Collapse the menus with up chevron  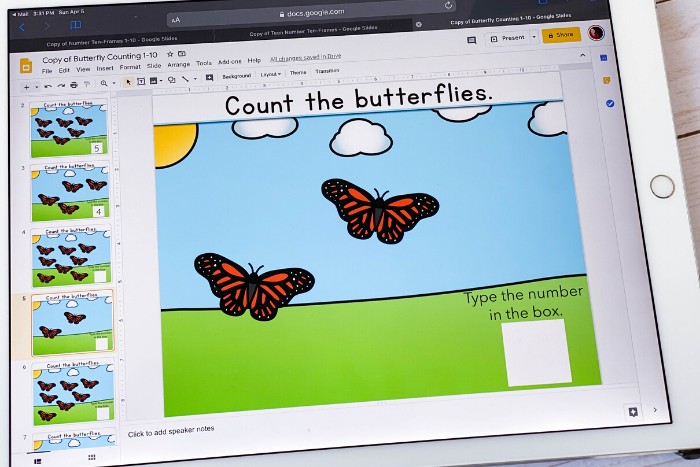(x=582, y=57)
